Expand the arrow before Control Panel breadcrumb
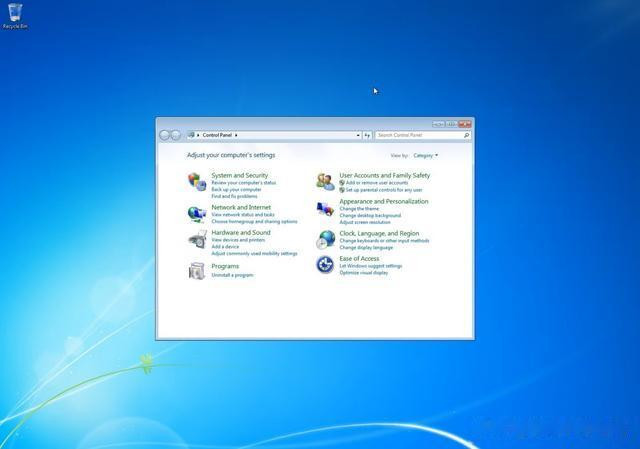640x449 pixels. tap(198, 135)
